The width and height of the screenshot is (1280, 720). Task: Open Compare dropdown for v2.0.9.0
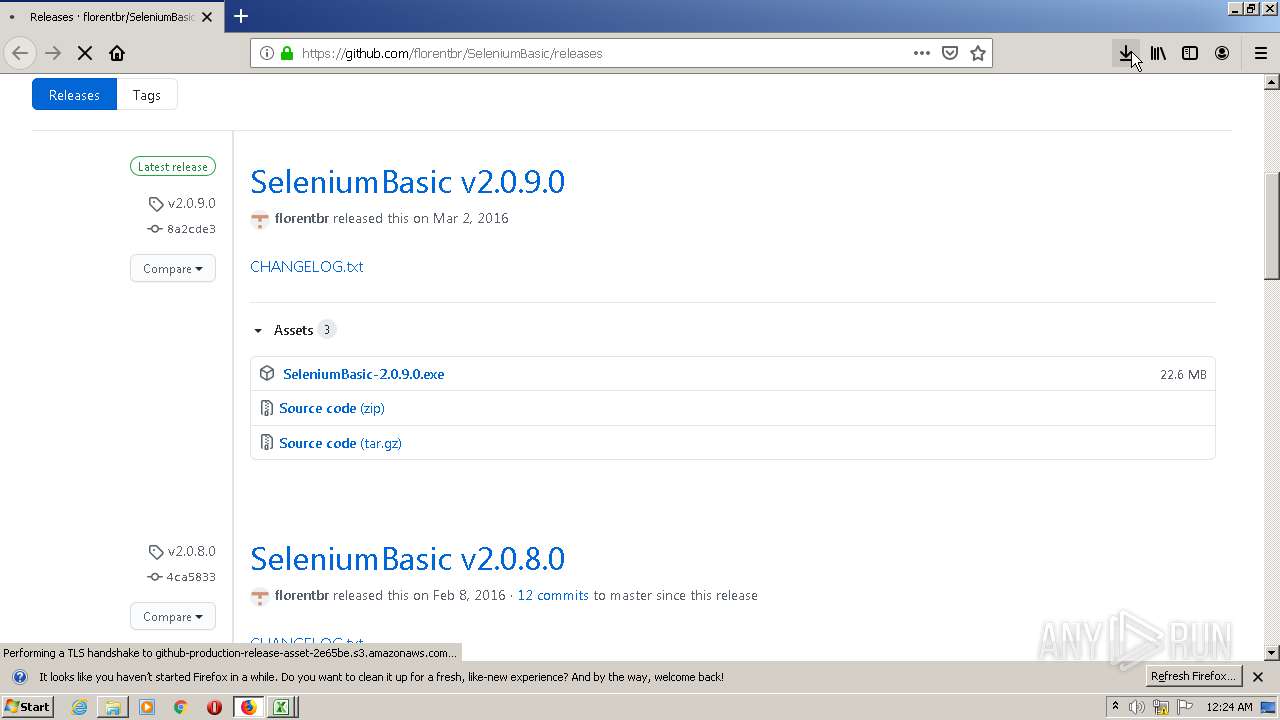(x=173, y=268)
